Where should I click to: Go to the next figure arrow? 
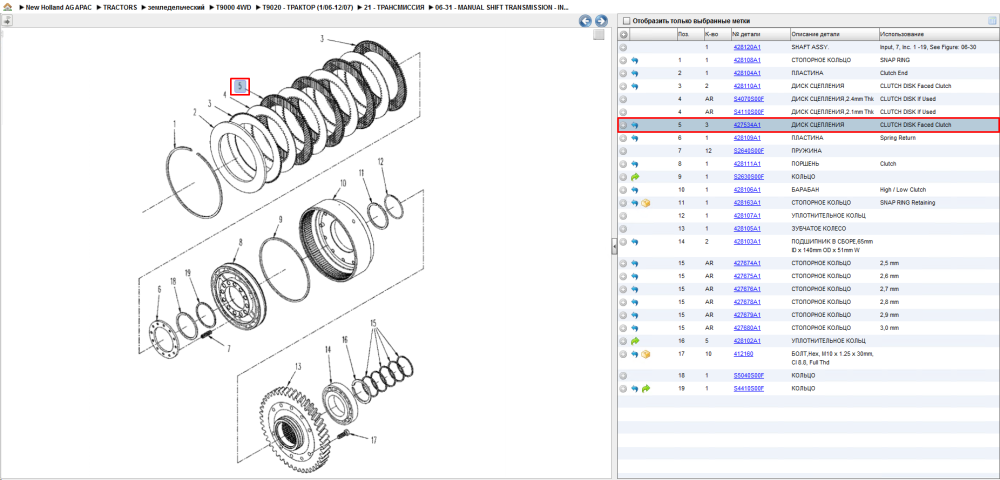tap(600, 21)
